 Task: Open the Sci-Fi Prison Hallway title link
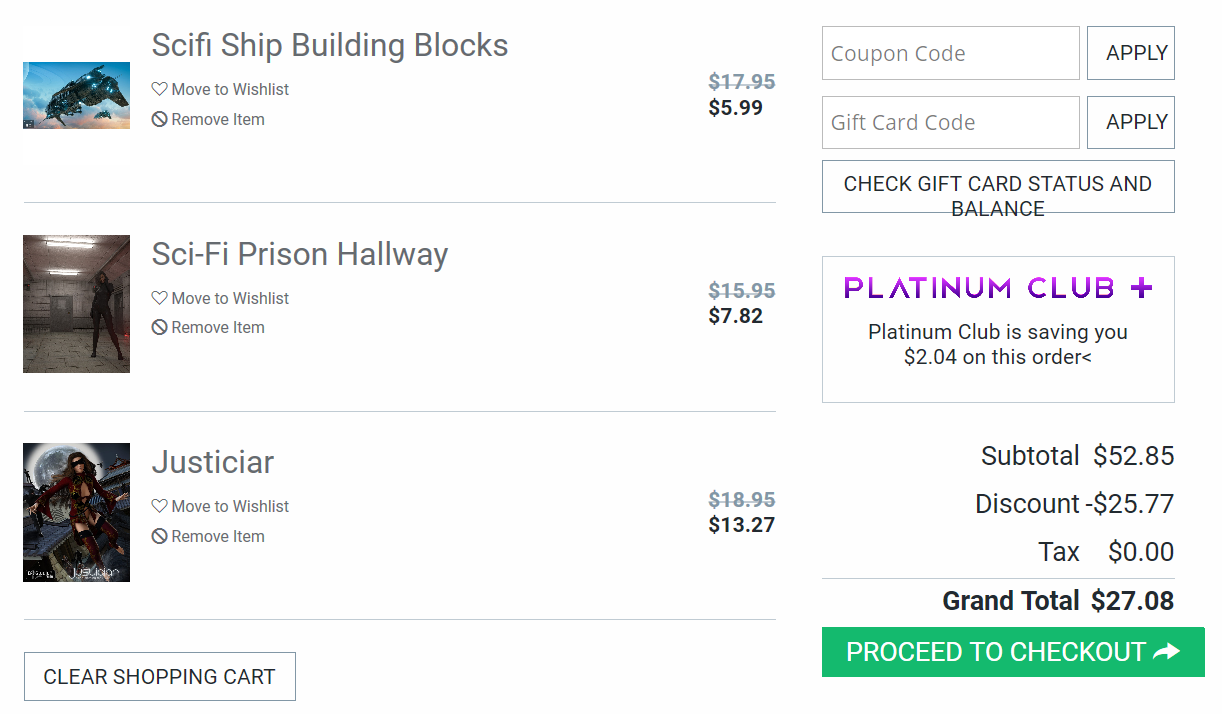pyautogui.click(x=299, y=254)
